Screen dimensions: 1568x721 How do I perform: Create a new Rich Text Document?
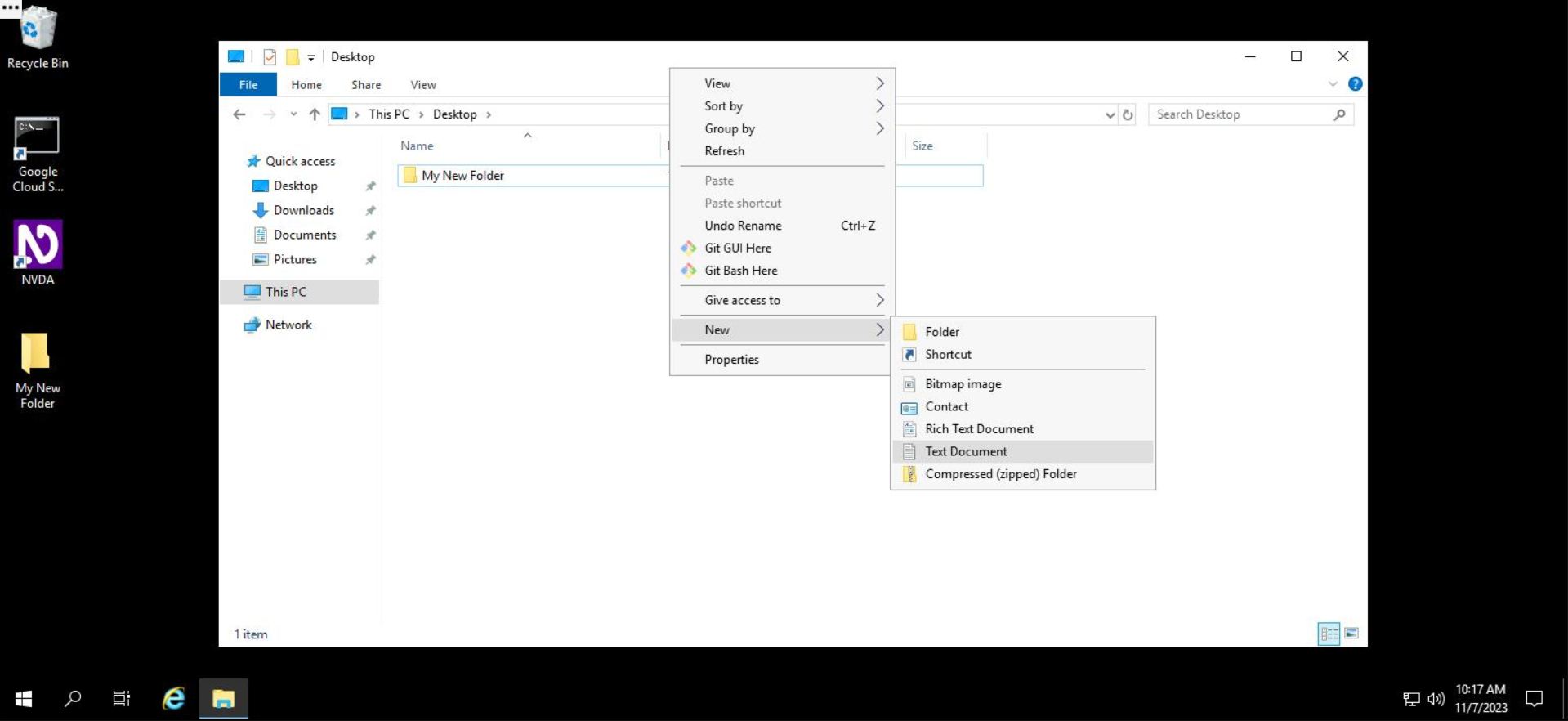(x=1023, y=429)
